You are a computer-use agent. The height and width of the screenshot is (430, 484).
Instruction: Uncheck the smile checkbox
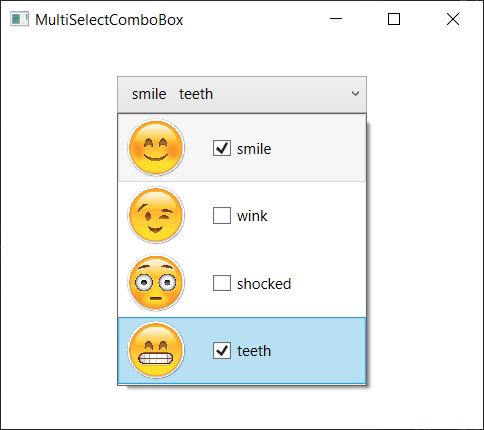(x=222, y=148)
